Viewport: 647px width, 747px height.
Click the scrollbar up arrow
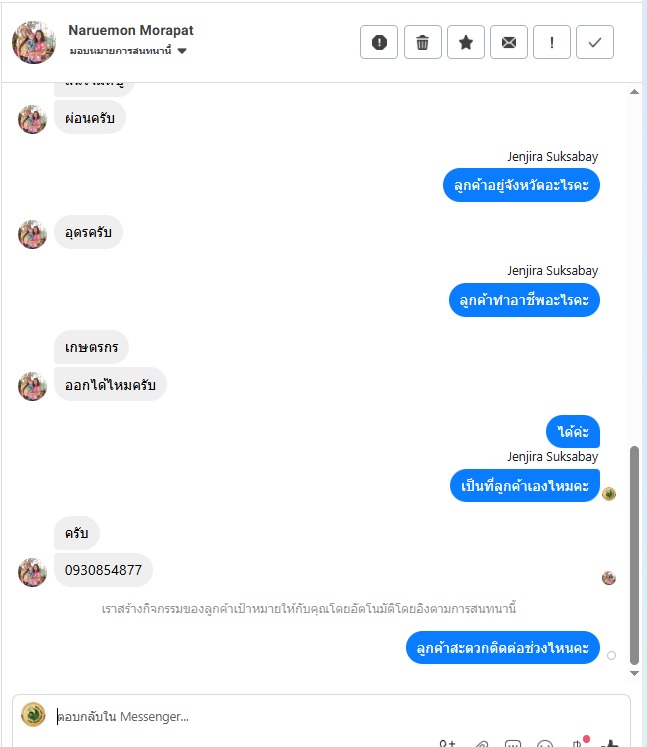tap(634, 92)
